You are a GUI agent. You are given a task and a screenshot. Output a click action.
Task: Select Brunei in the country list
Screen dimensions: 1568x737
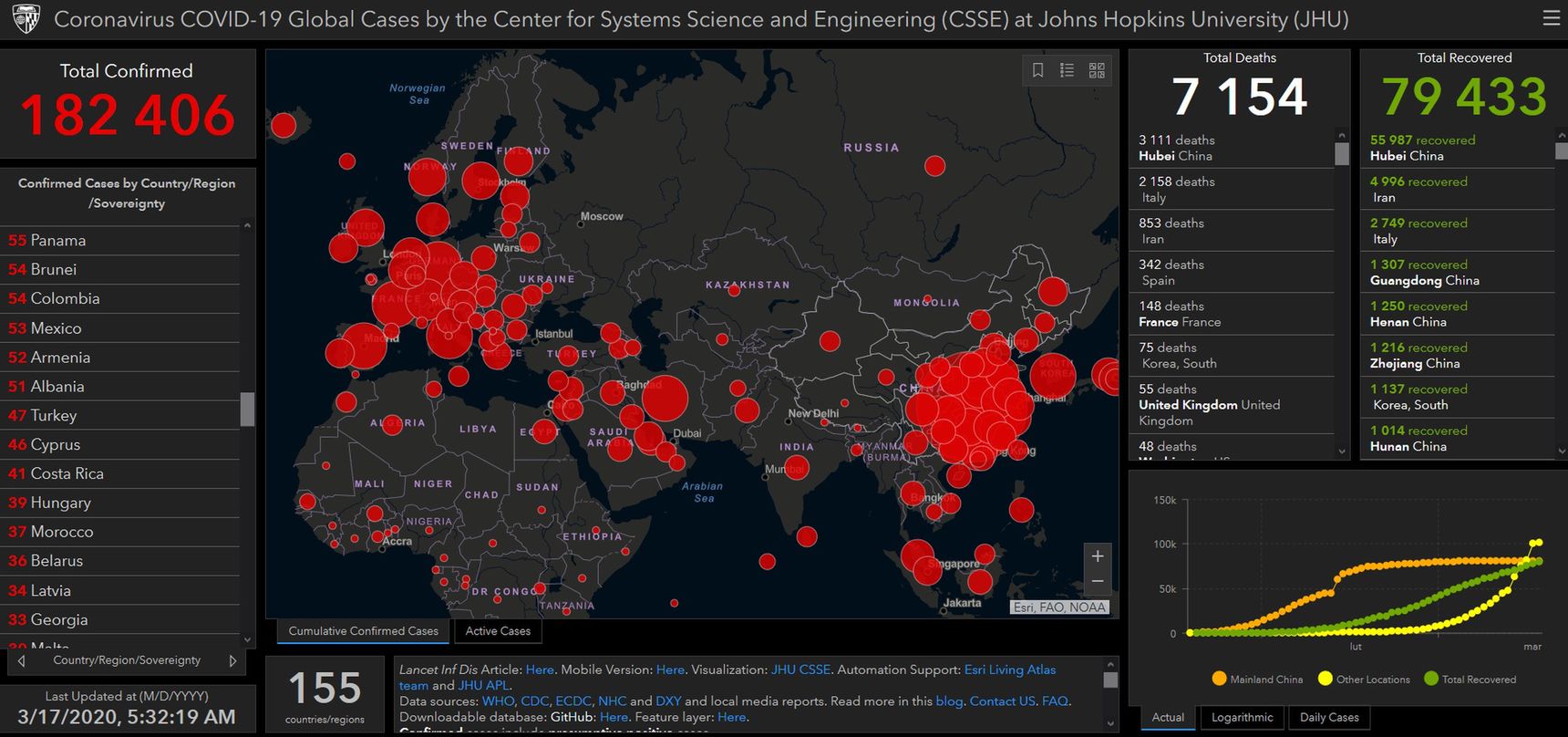click(120, 270)
